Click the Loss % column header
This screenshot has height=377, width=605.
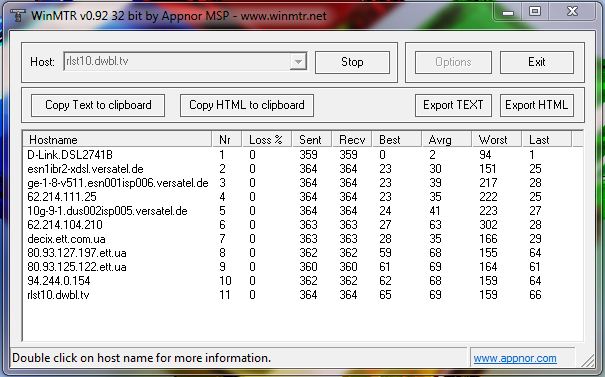tap(267, 139)
